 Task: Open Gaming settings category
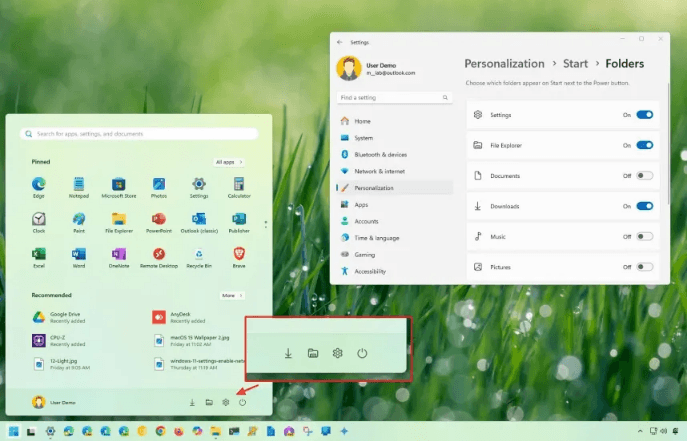394,254
